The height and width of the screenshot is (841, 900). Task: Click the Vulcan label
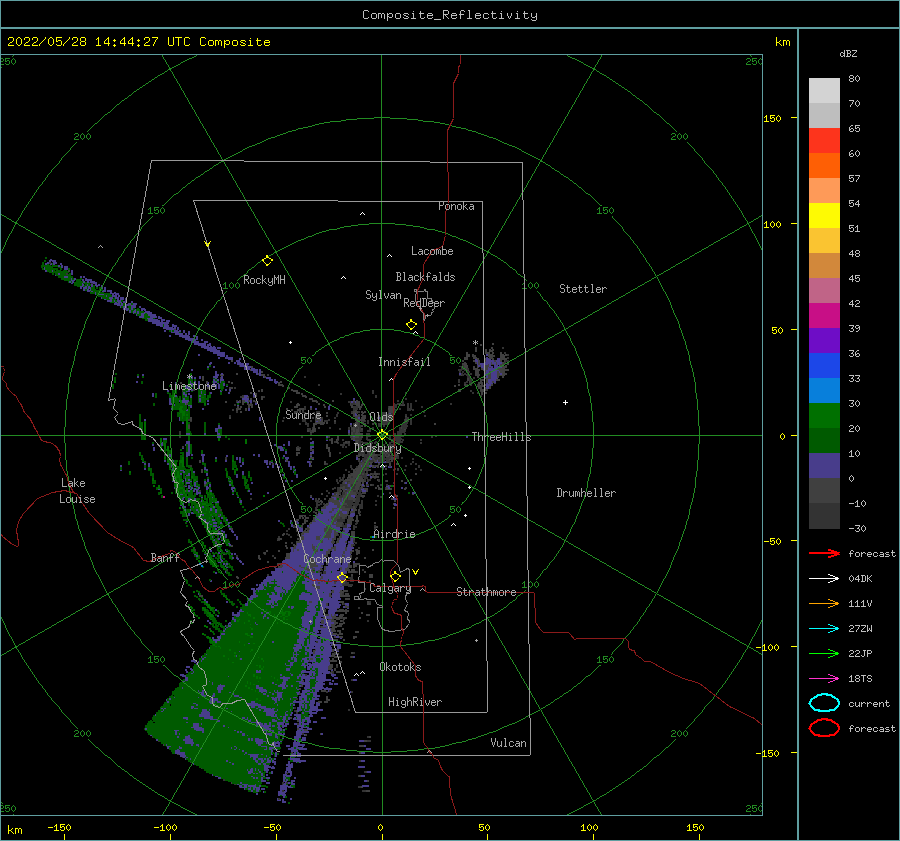click(x=508, y=743)
